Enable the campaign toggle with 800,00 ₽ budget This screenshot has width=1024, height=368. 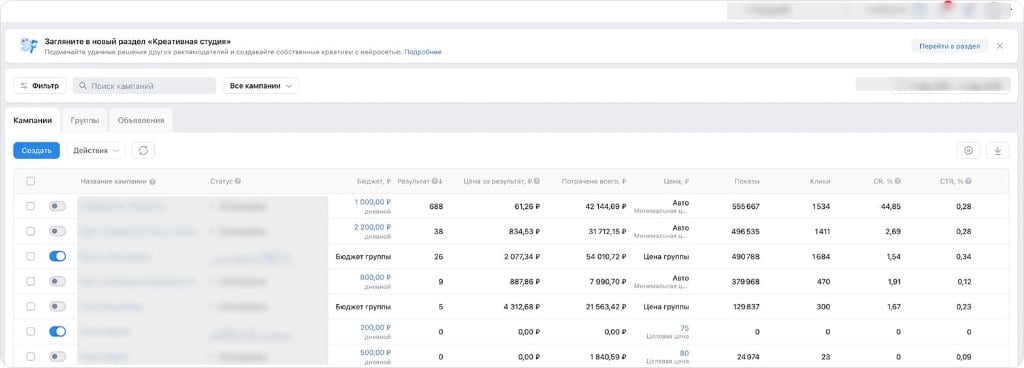click(57, 281)
